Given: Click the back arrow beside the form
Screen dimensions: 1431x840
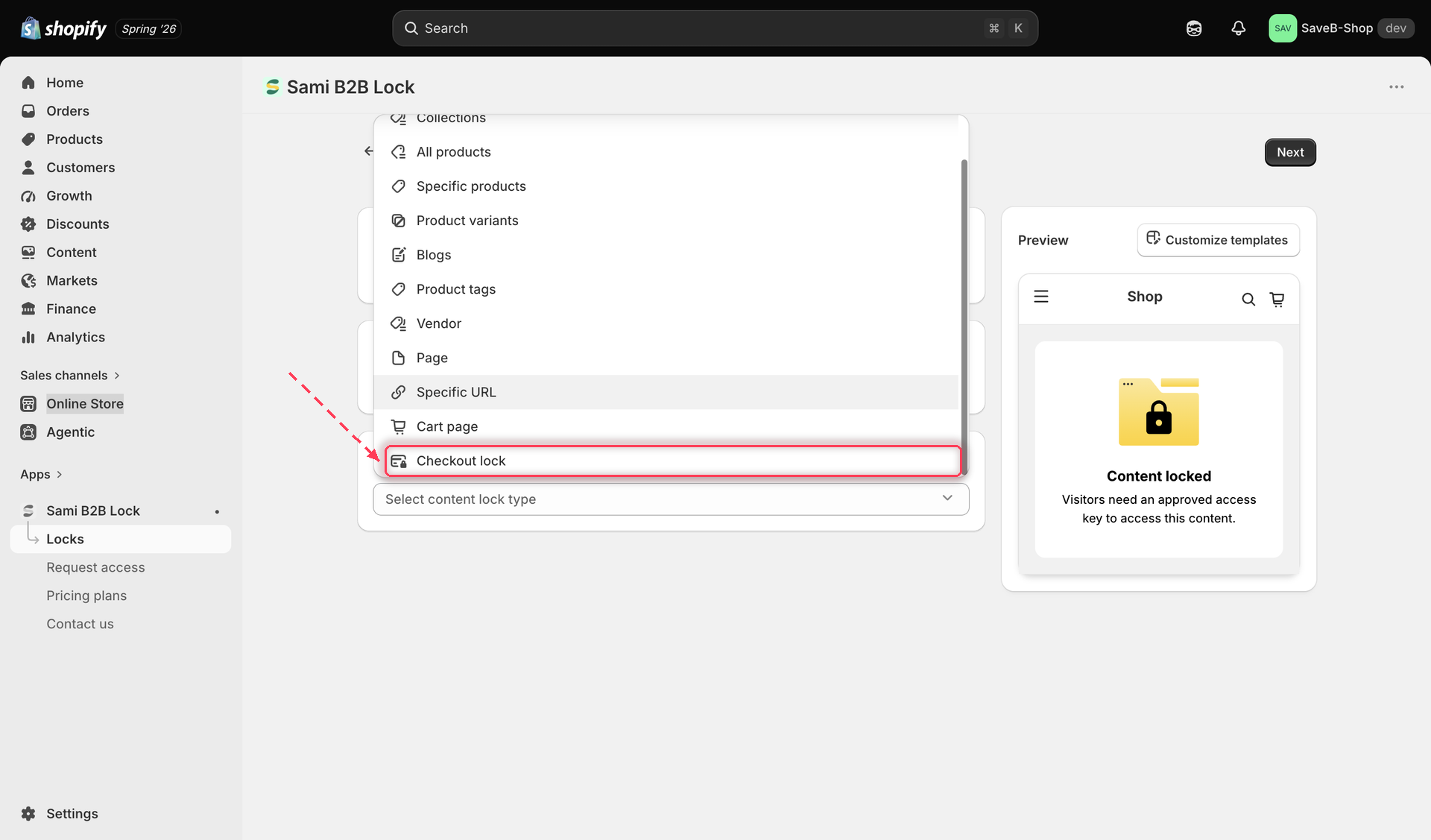Looking at the screenshot, I should (368, 151).
